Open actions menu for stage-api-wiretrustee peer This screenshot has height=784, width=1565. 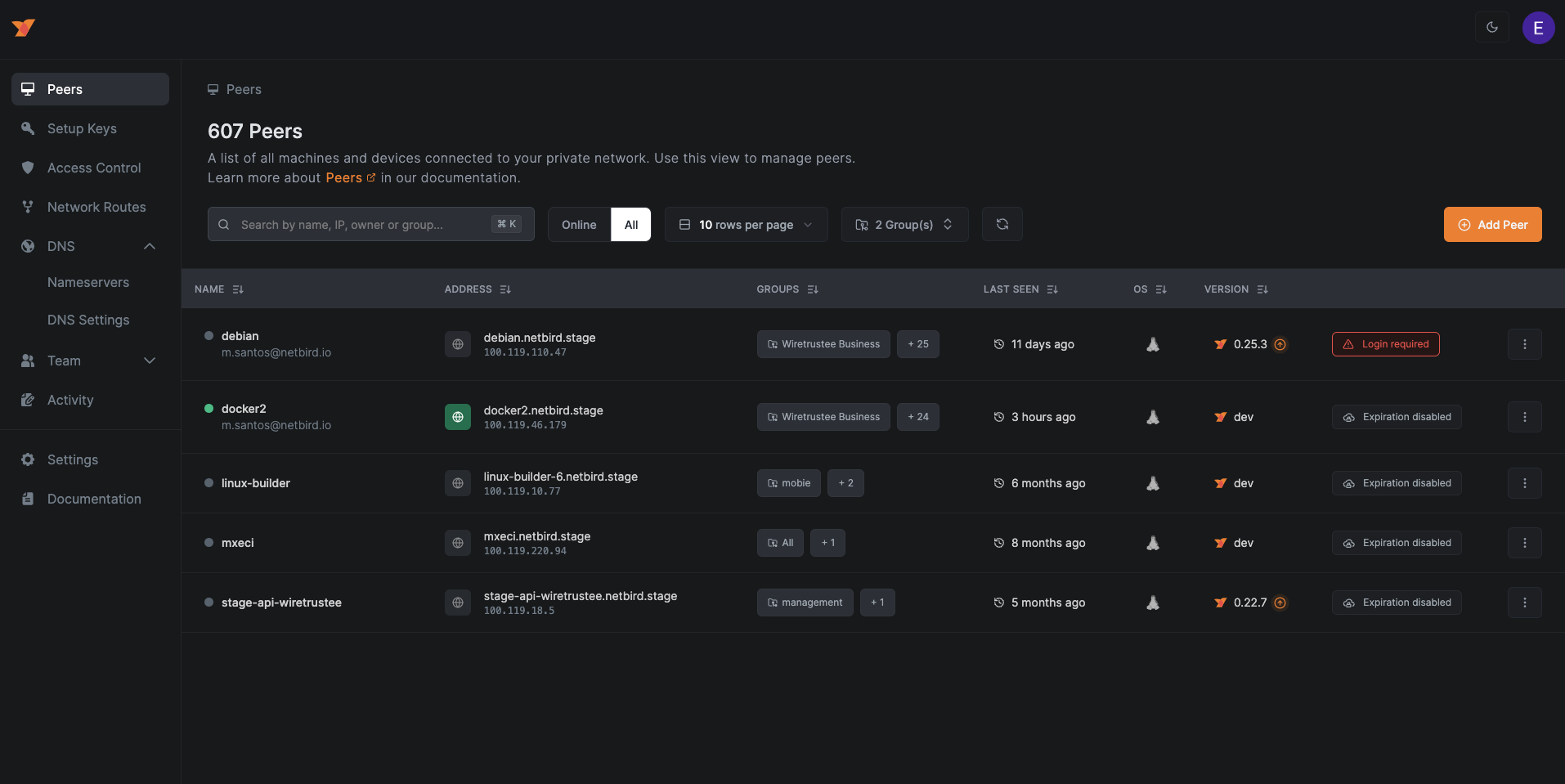1525,603
